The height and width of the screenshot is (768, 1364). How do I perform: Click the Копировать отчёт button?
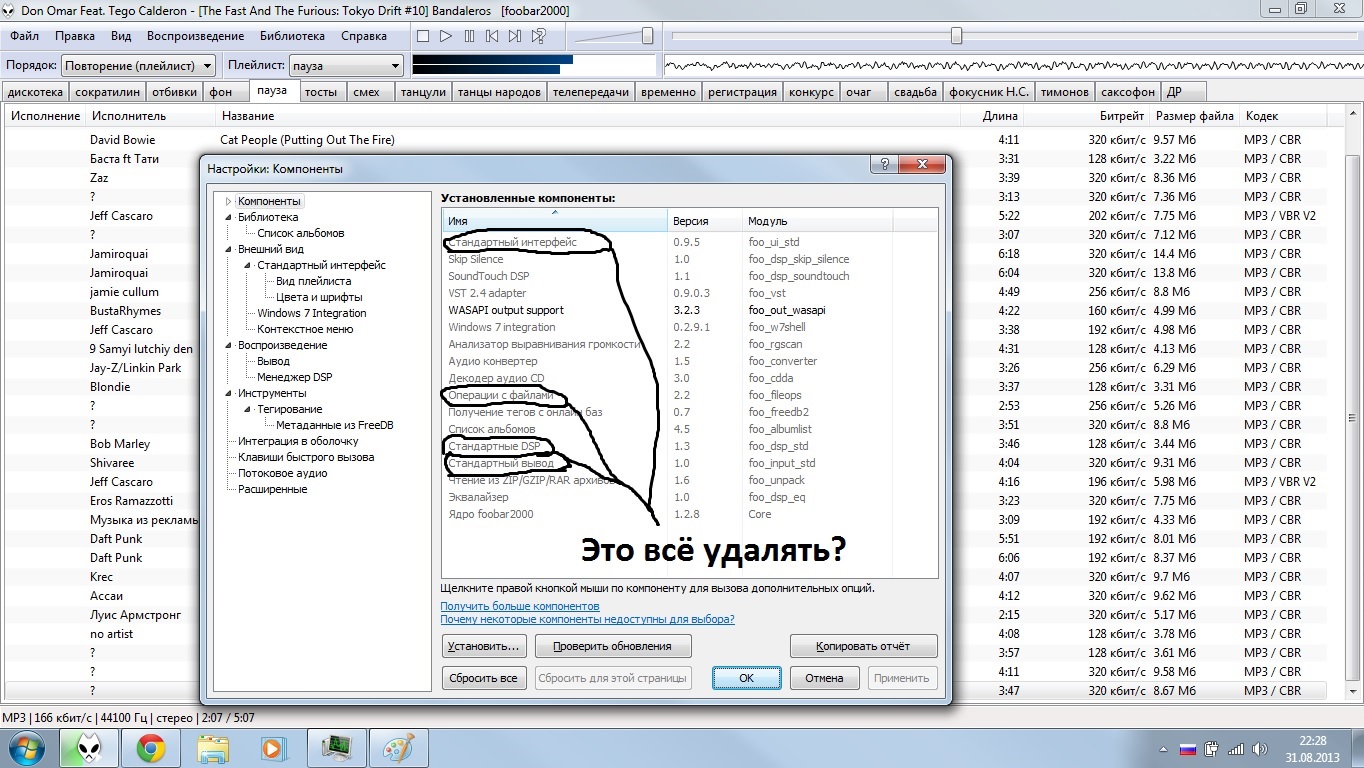pos(864,646)
